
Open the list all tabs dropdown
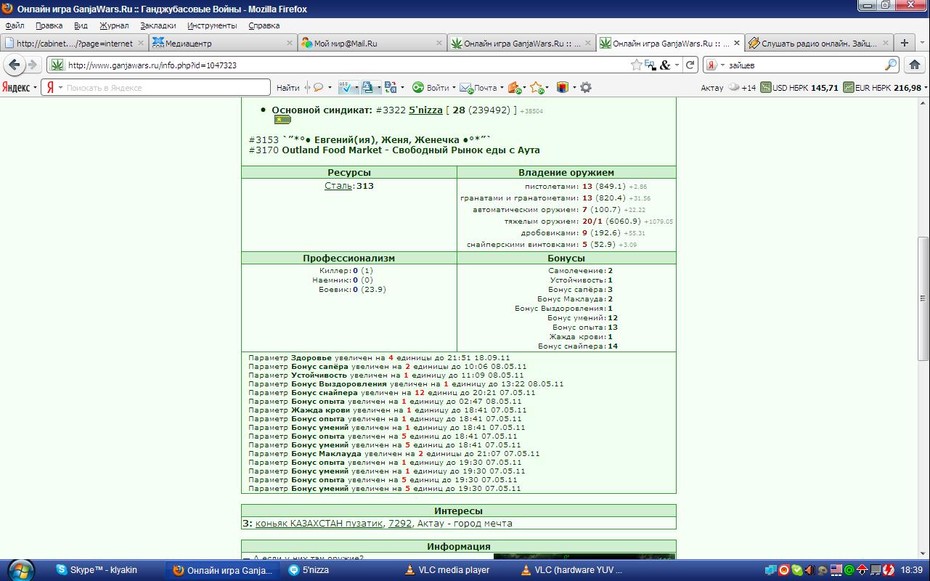[x=922, y=43]
